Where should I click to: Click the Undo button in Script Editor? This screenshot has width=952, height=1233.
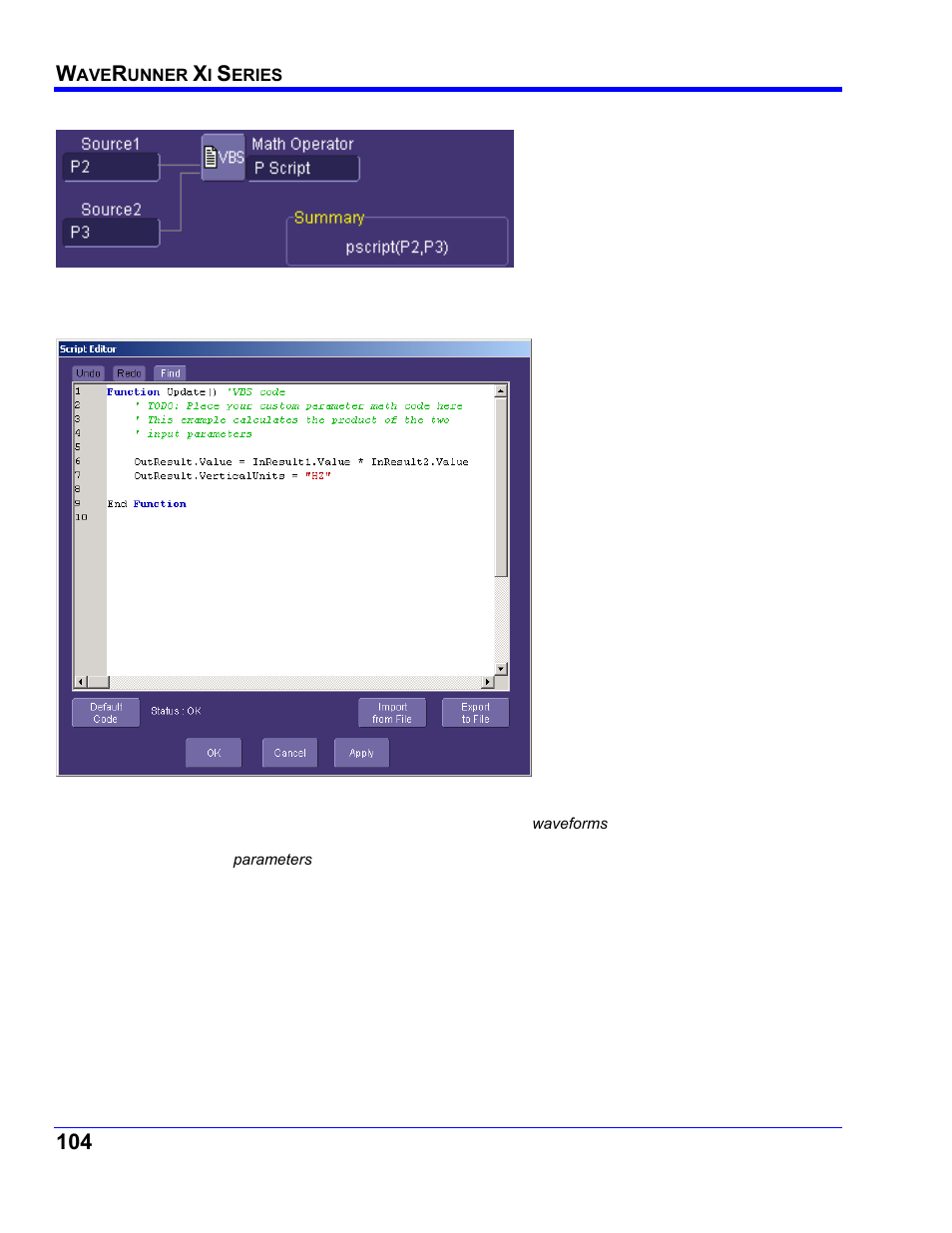click(x=89, y=373)
